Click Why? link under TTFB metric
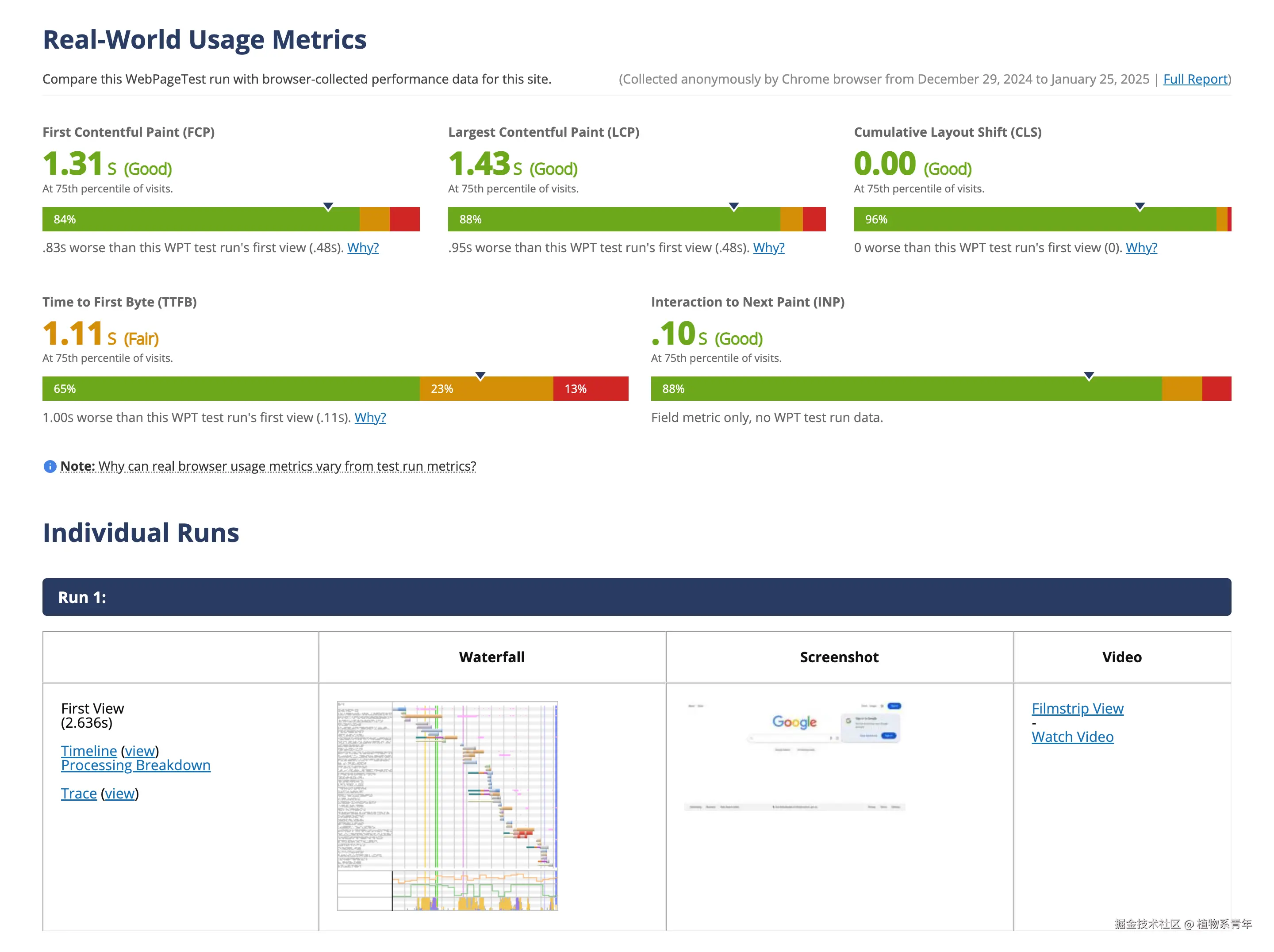 click(x=370, y=418)
